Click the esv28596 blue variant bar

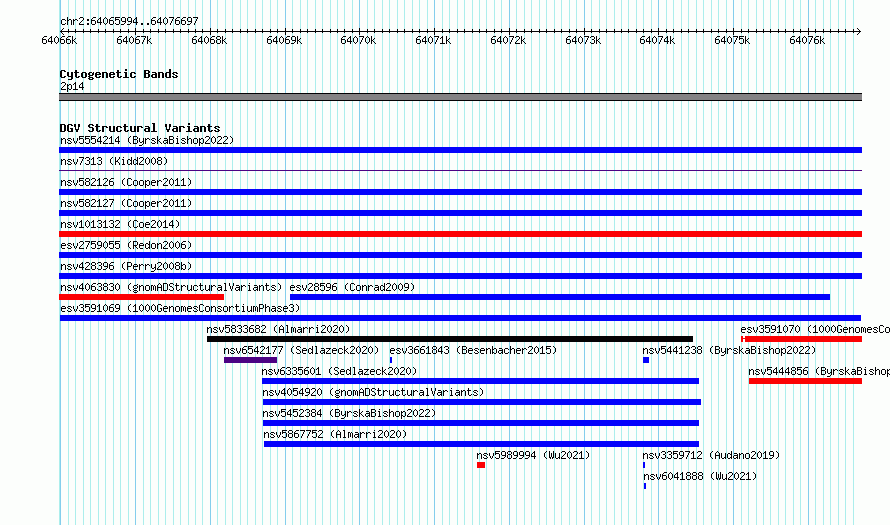(x=560, y=297)
